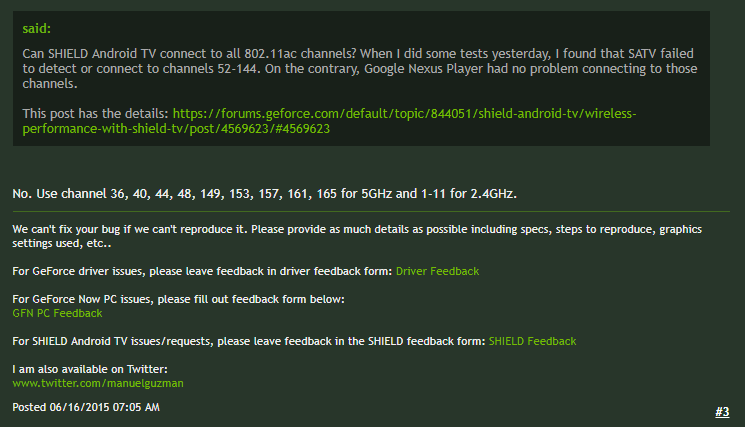This screenshot has width=745, height=427.
Task: Open the GFN PC Feedback link
Action: pyautogui.click(x=57, y=313)
